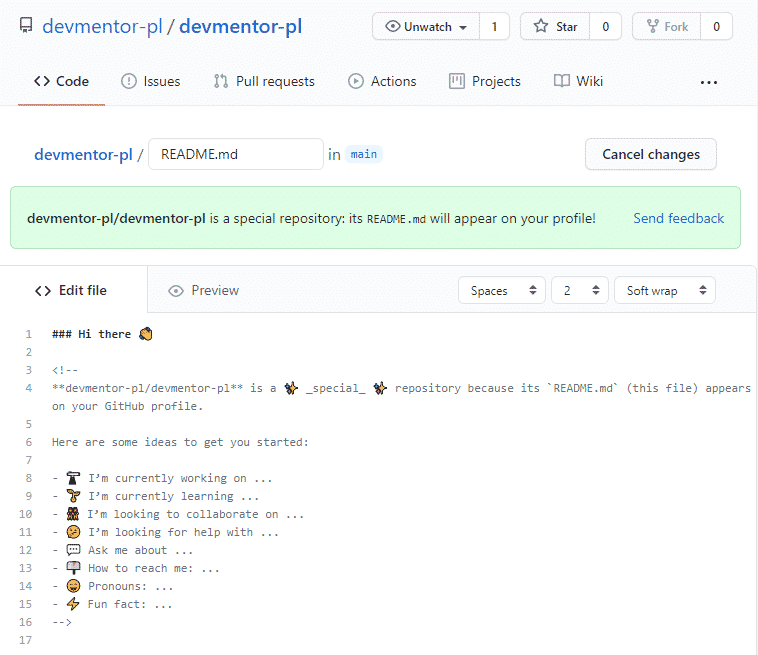Click the Preview eye icon
This screenshot has width=758, height=655.
click(x=176, y=291)
